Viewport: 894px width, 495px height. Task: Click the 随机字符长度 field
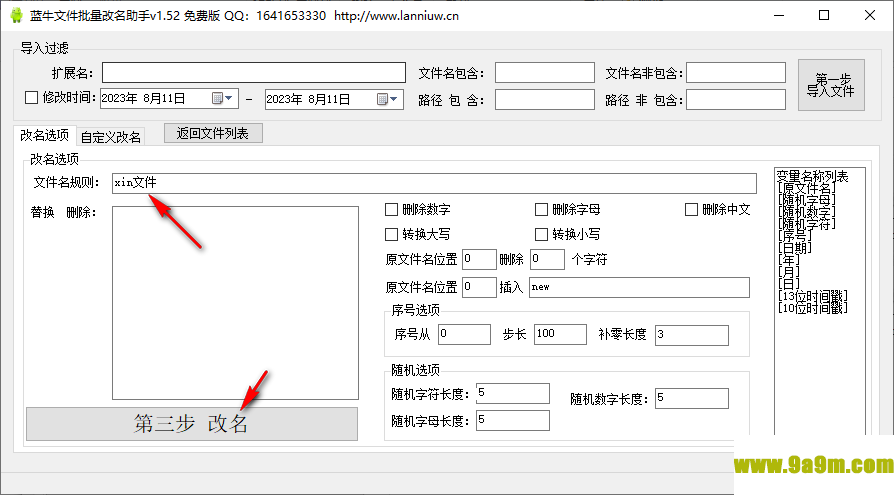(x=513, y=393)
